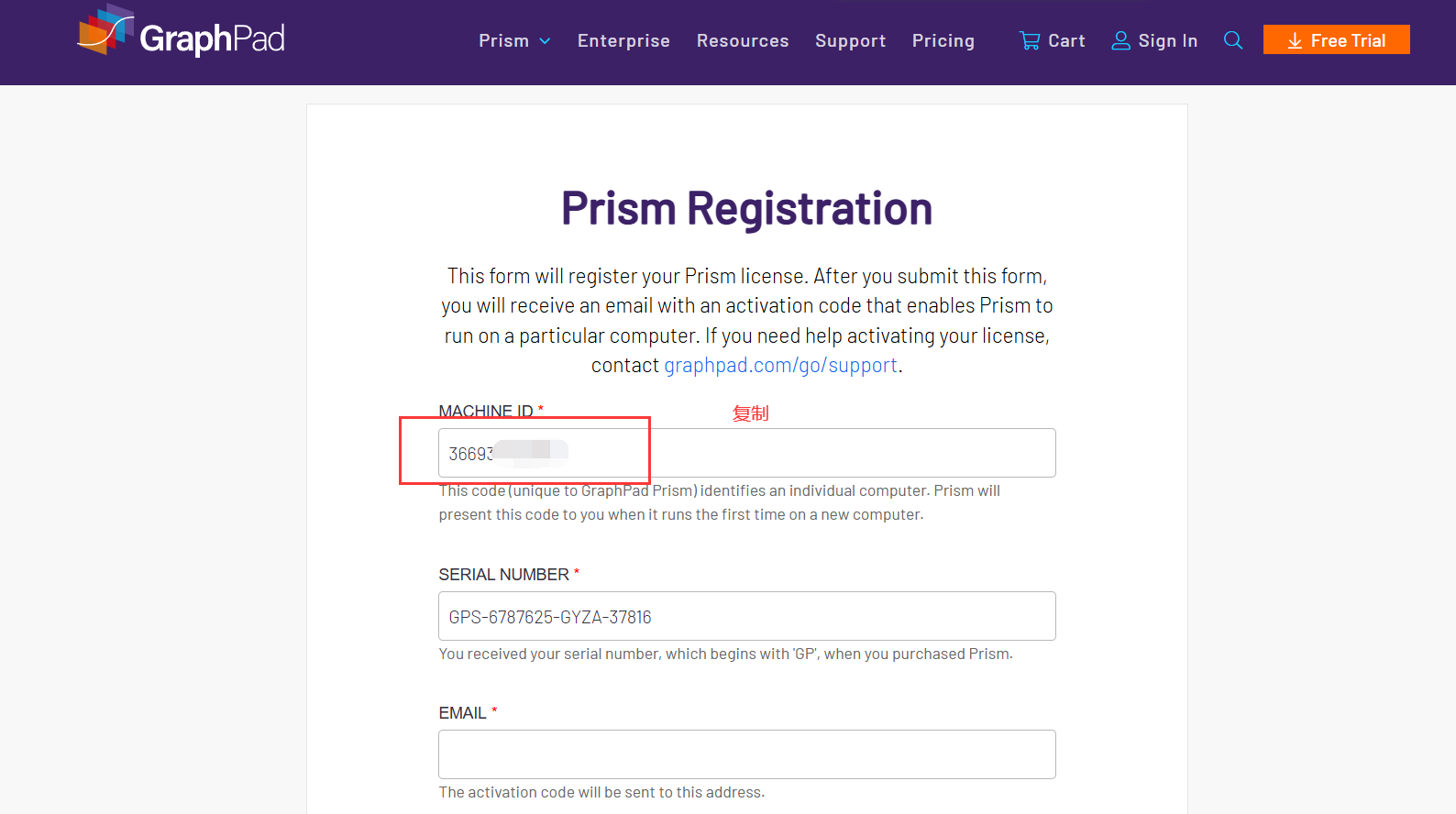Click the GraphPad logo icon
This screenshot has height=814, width=1456.
pyautogui.click(x=105, y=31)
